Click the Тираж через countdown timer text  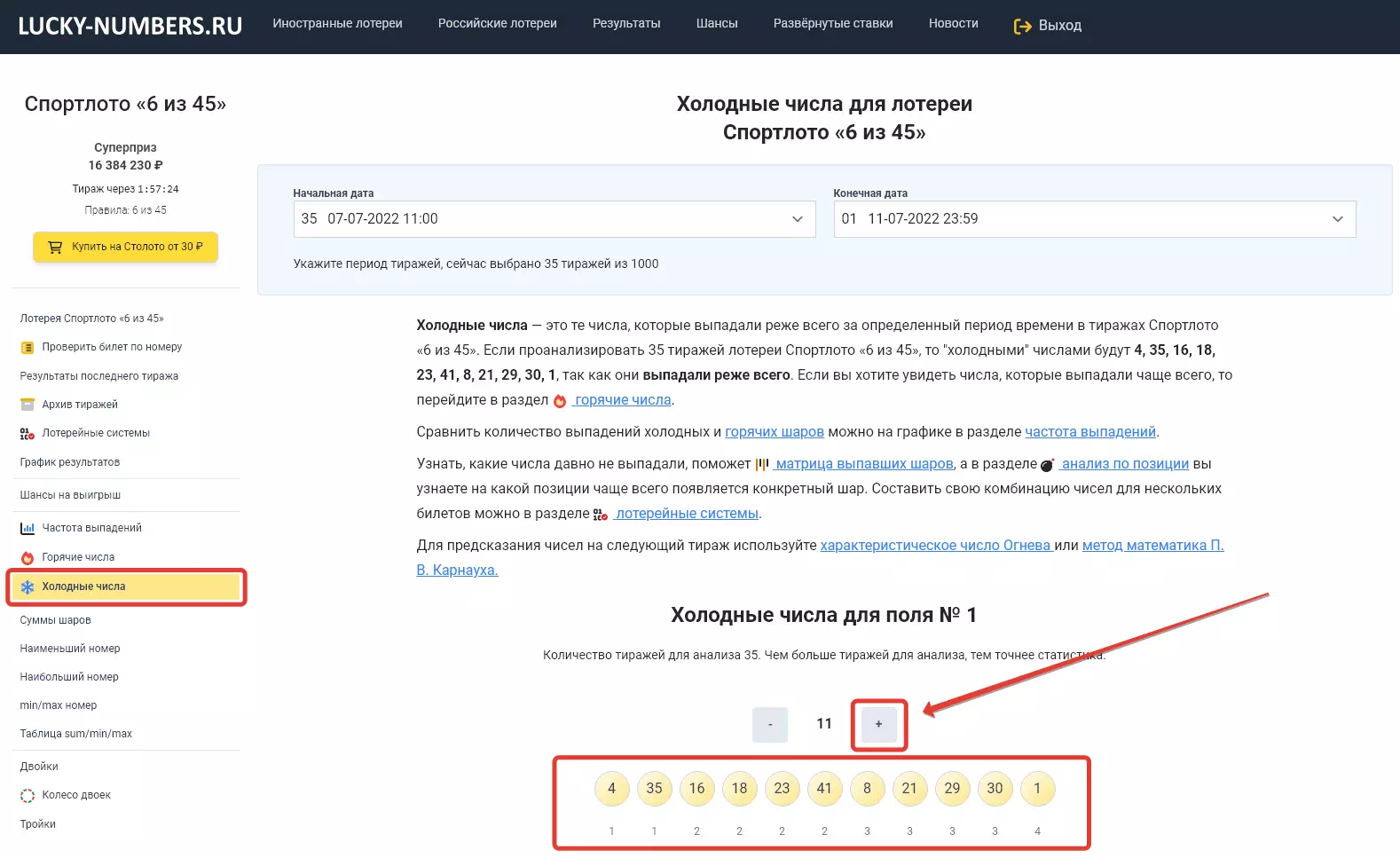pos(125,189)
